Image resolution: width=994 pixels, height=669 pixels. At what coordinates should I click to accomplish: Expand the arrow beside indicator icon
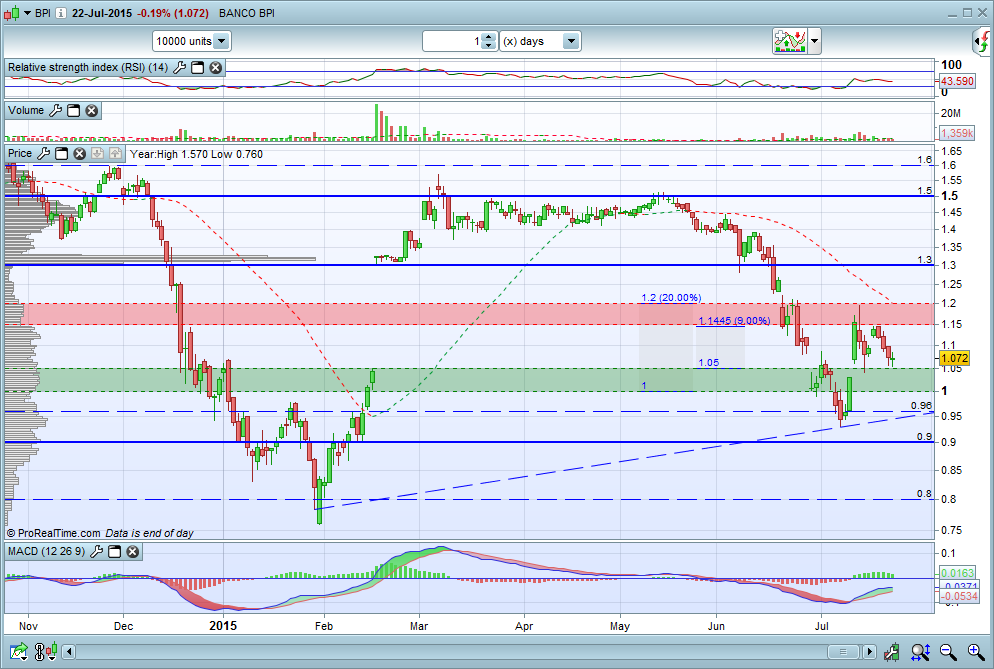[x=815, y=42]
